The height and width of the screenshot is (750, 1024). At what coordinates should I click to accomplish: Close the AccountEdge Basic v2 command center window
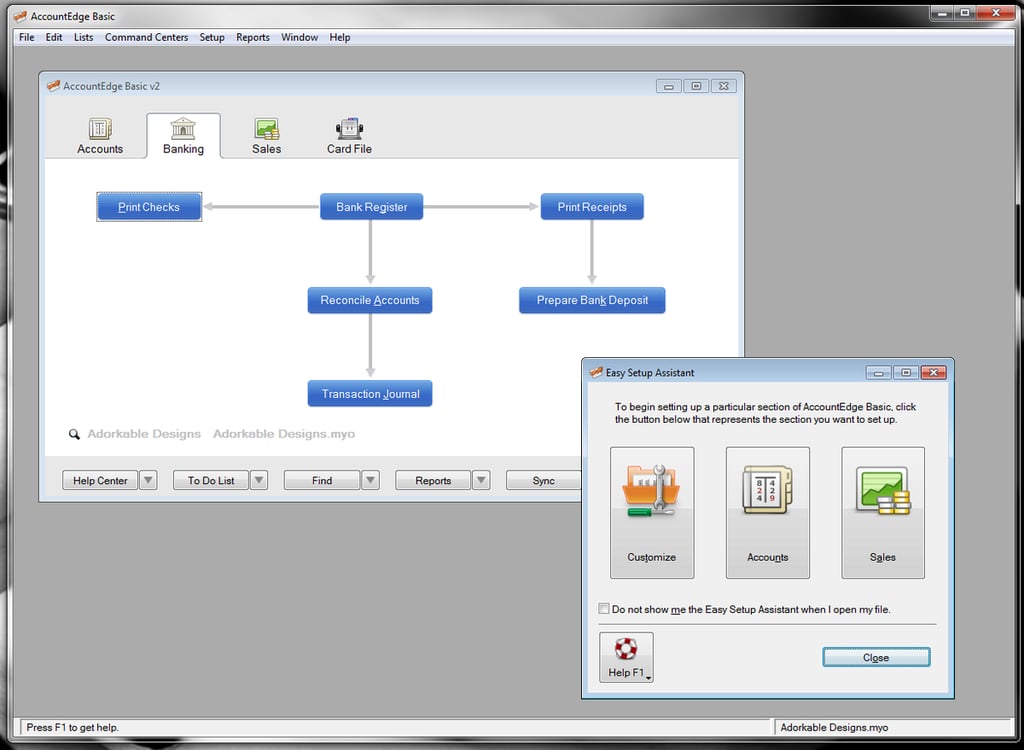724,86
